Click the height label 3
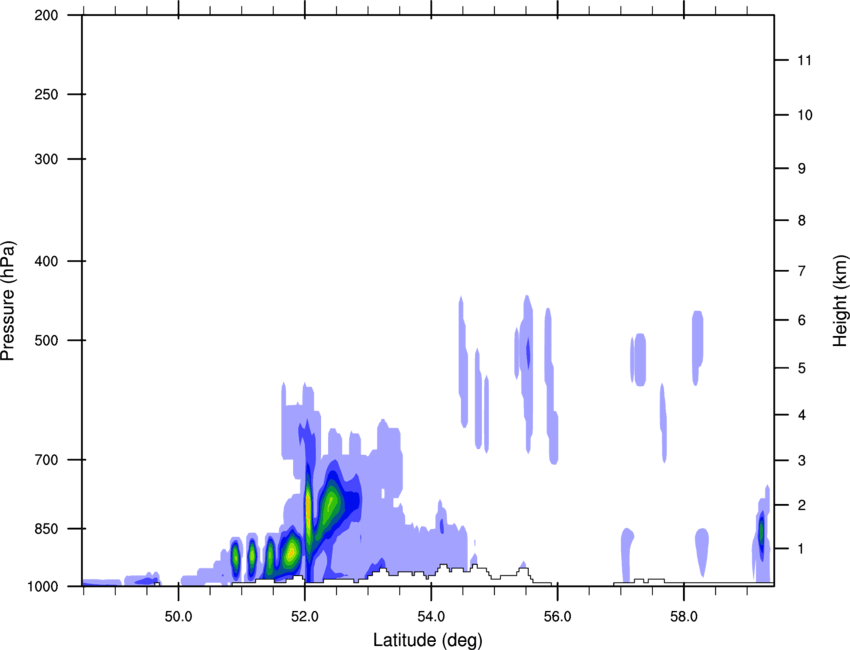This screenshot has height=650, width=850. [x=802, y=461]
